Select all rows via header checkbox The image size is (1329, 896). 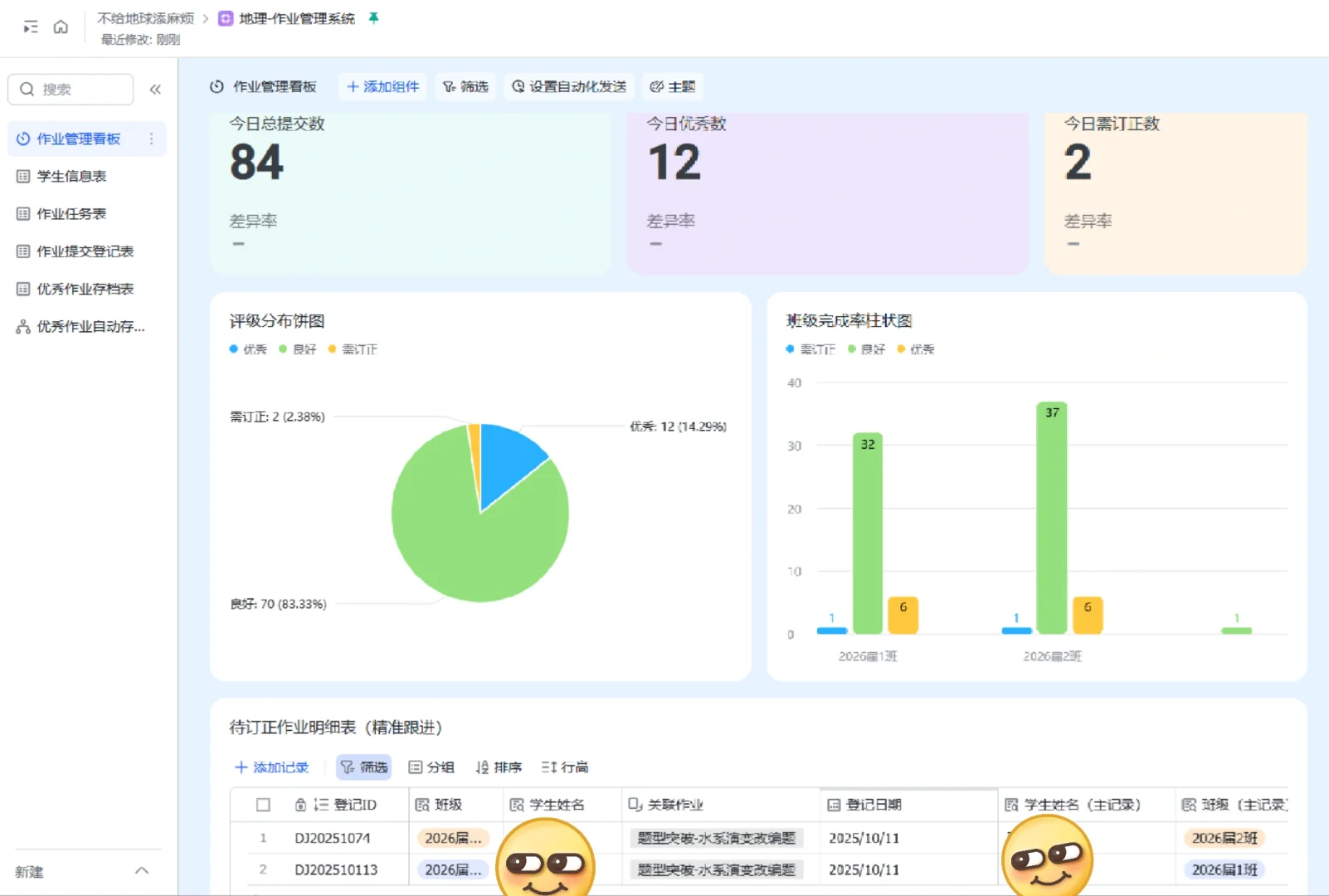(x=263, y=804)
